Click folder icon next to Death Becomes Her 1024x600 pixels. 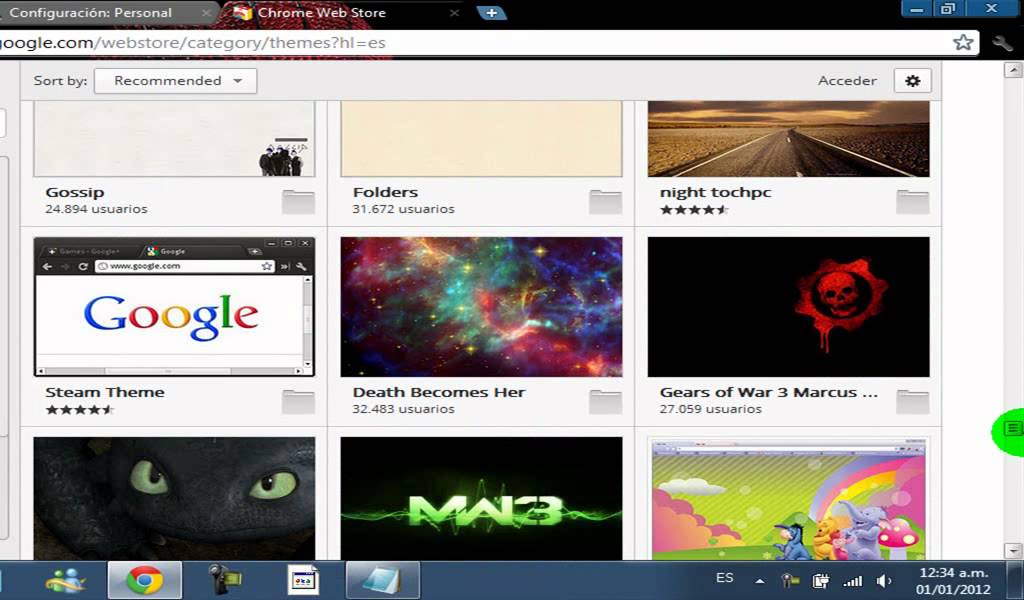coord(605,402)
